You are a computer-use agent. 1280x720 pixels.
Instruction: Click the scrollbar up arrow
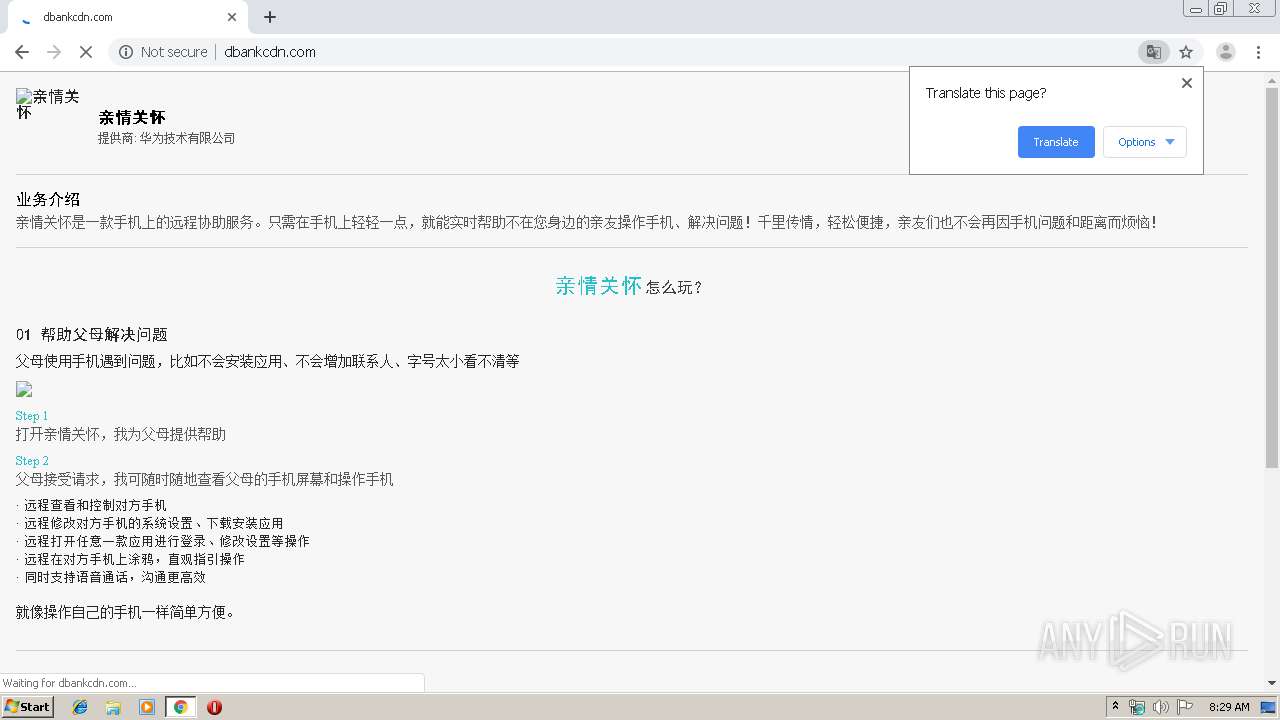(1271, 79)
